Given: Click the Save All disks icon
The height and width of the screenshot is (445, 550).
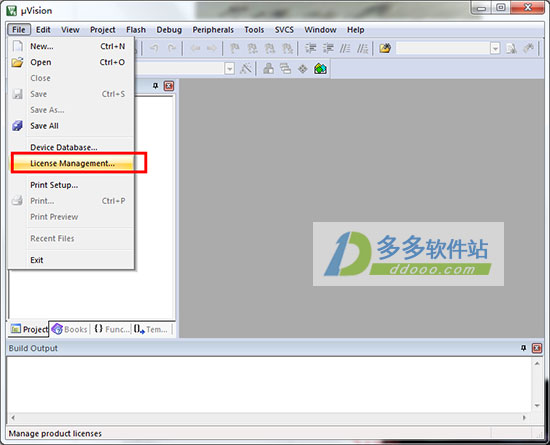Looking at the screenshot, I should pyautogui.click(x=17, y=126).
